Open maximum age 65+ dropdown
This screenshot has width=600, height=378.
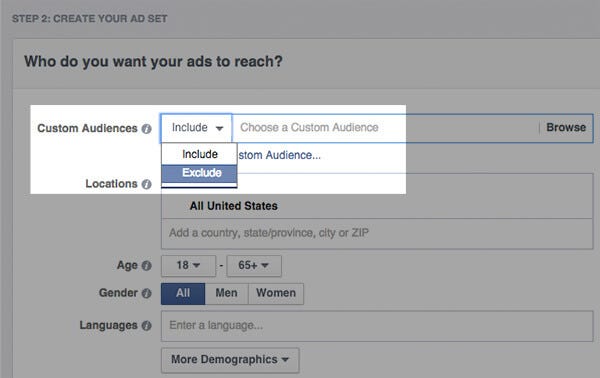[254, 266]
